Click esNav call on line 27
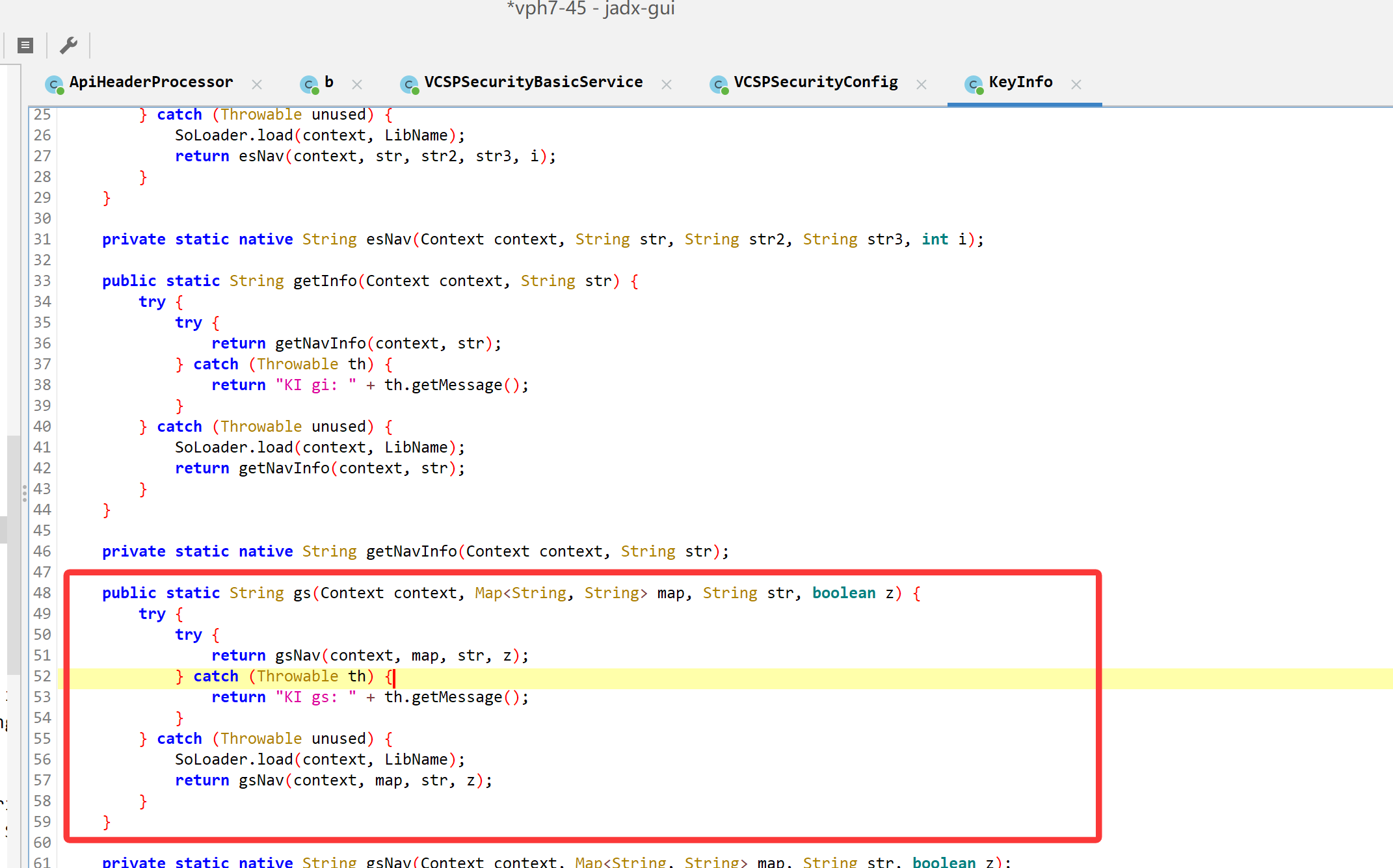 pos(261,156)
